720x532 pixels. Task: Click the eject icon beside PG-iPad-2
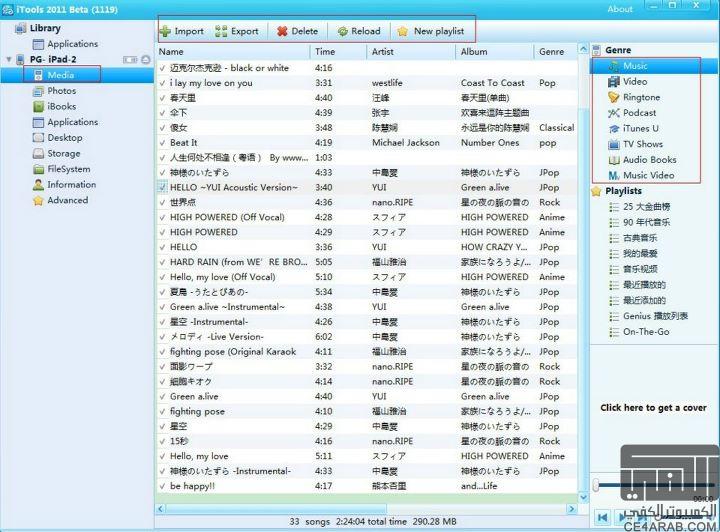[x=146, y=59]
